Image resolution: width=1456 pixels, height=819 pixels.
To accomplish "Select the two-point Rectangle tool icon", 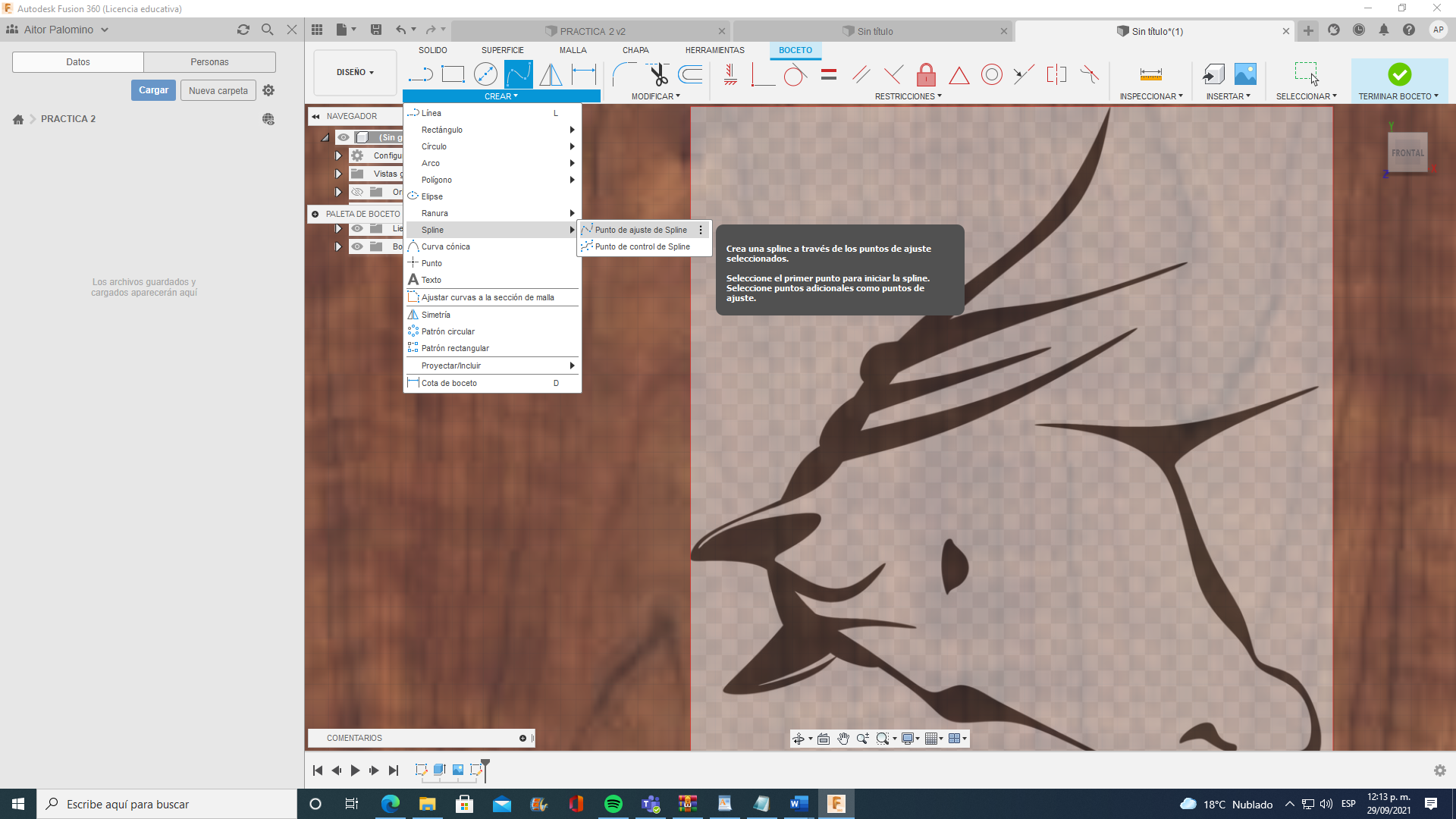I will tap(453, 74).
